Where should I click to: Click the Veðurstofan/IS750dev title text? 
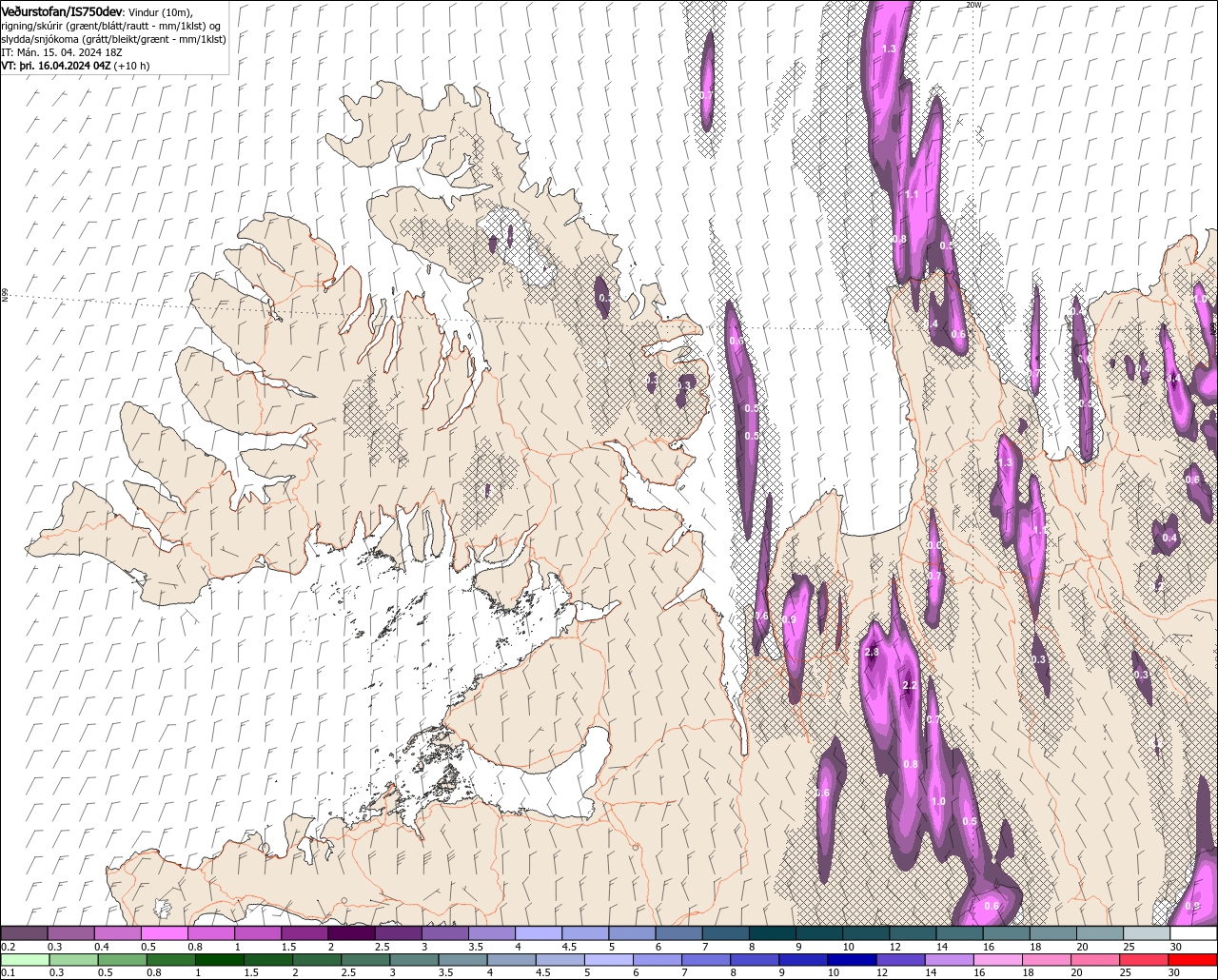tap(62, 10)
